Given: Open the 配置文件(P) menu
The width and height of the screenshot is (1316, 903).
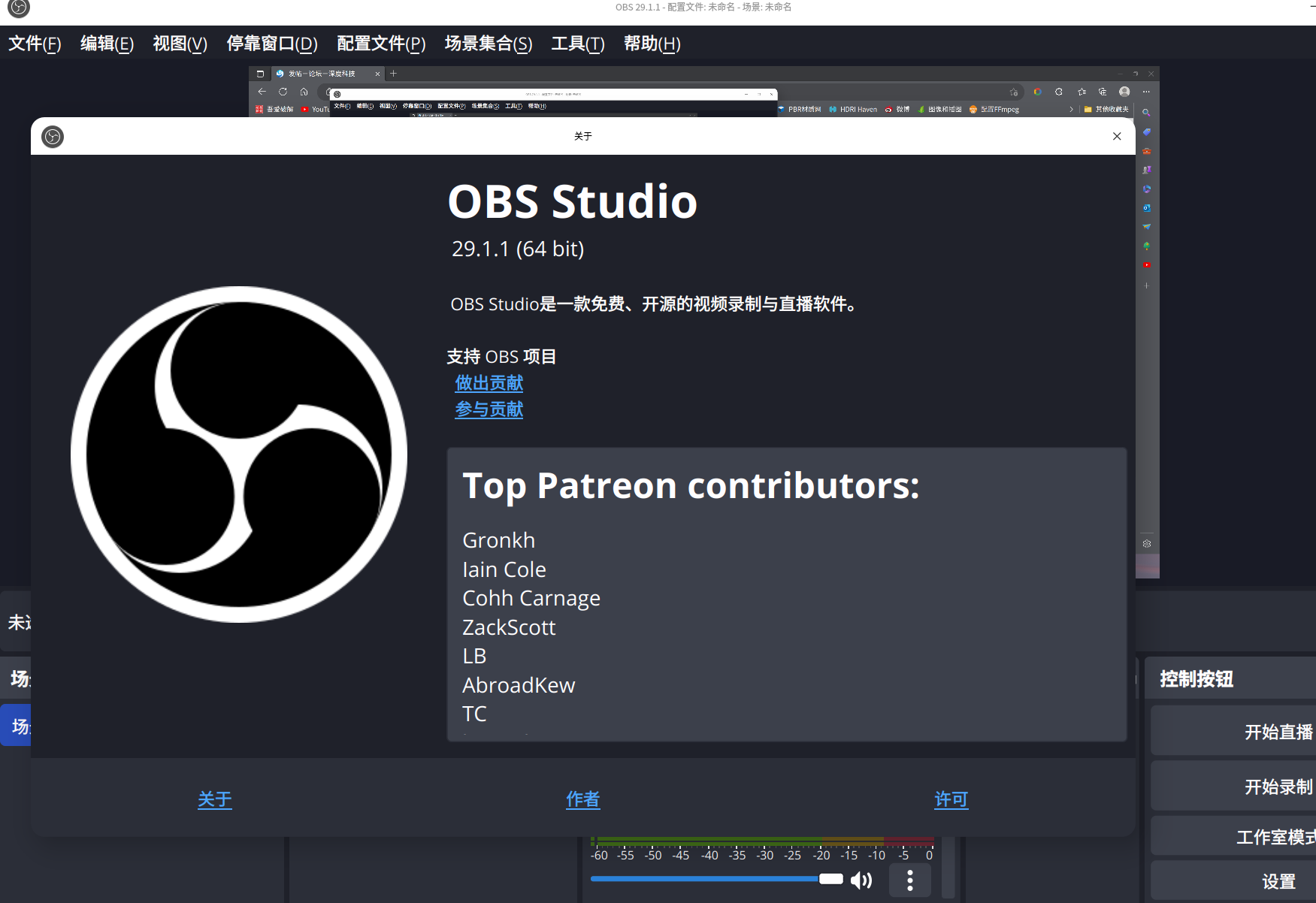Looking at the screenshot, I should [x=381, y=44].
